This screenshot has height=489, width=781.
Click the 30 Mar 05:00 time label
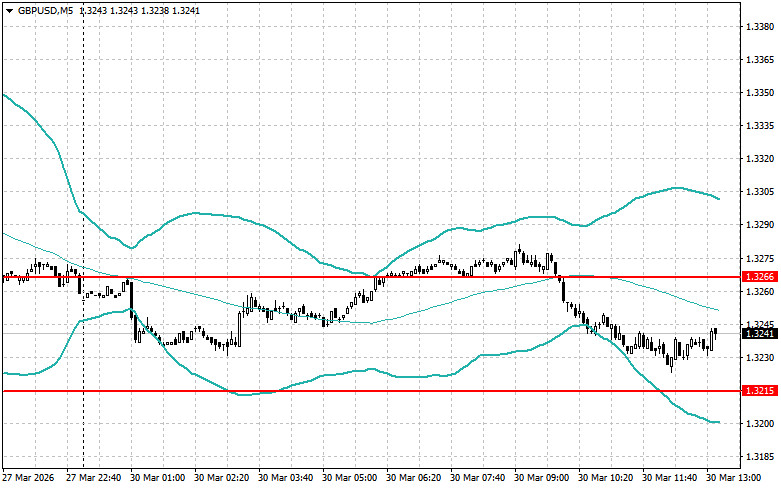(x=350, y=478)
